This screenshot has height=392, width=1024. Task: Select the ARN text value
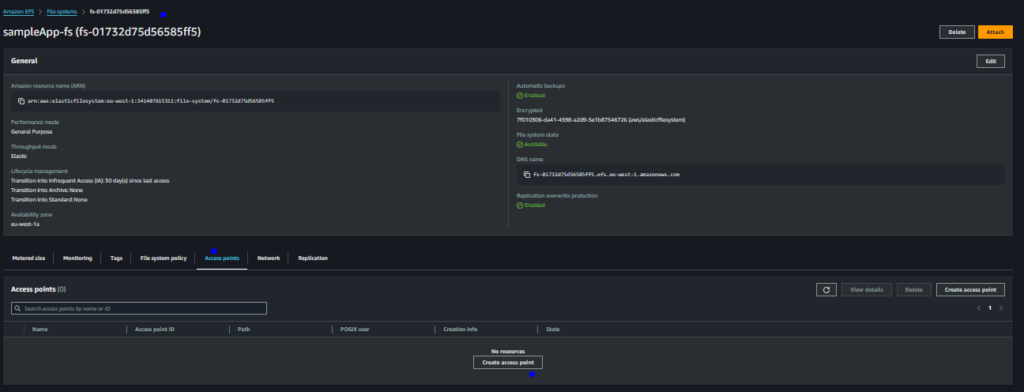pyautogui.click(x=151, y=101)
